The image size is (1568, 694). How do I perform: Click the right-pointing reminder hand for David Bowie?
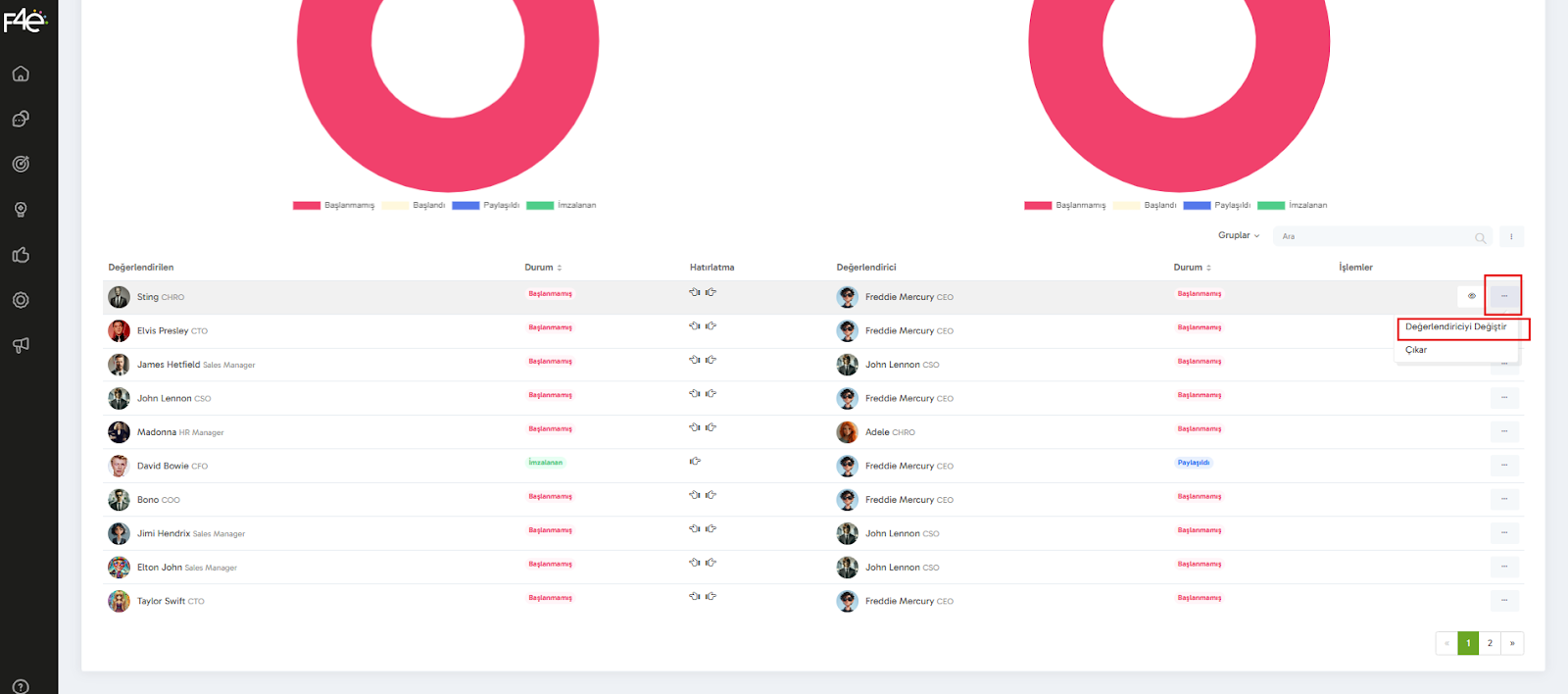coord(695,462)
